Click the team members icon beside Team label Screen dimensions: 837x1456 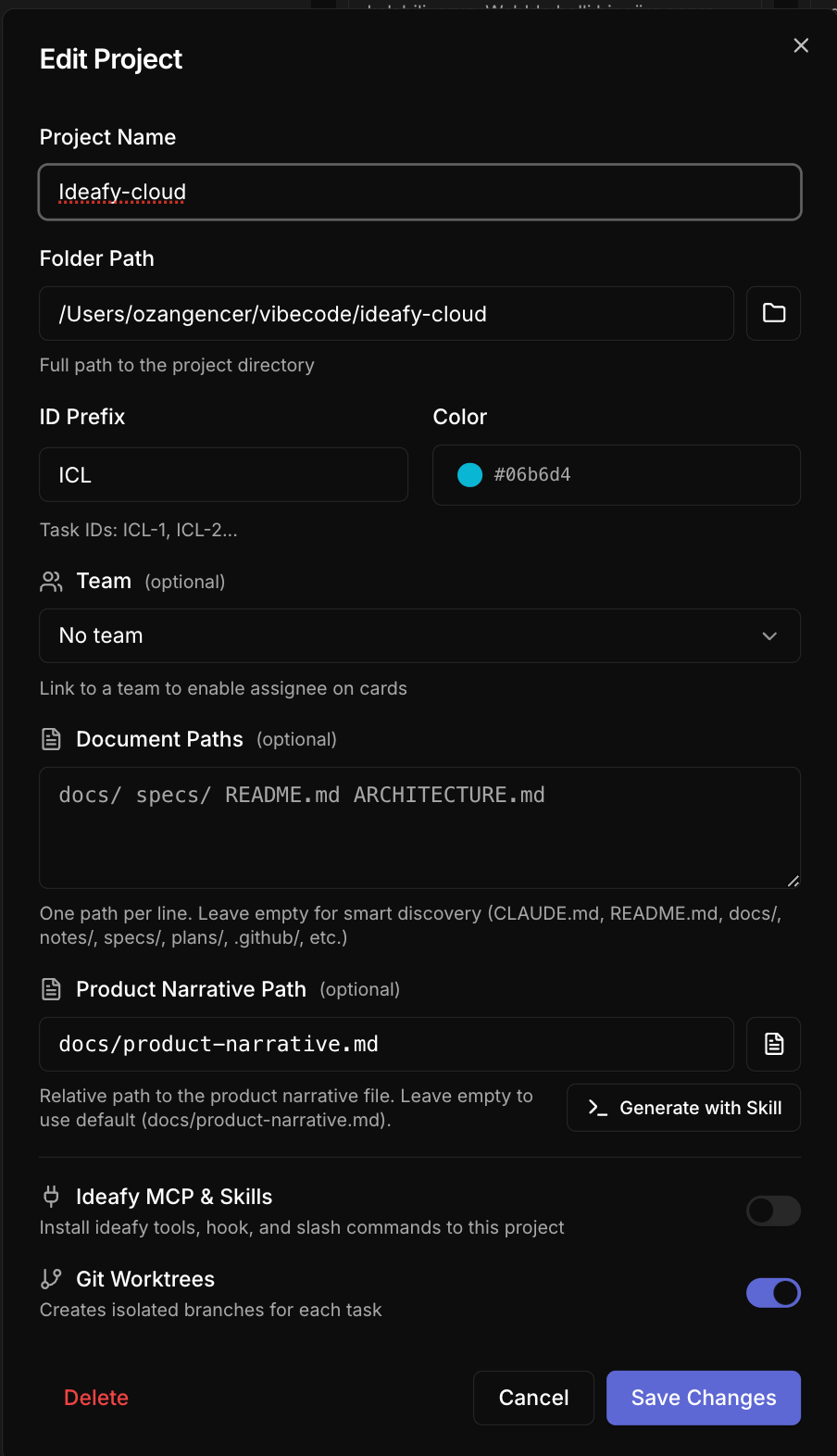(51, 582)
